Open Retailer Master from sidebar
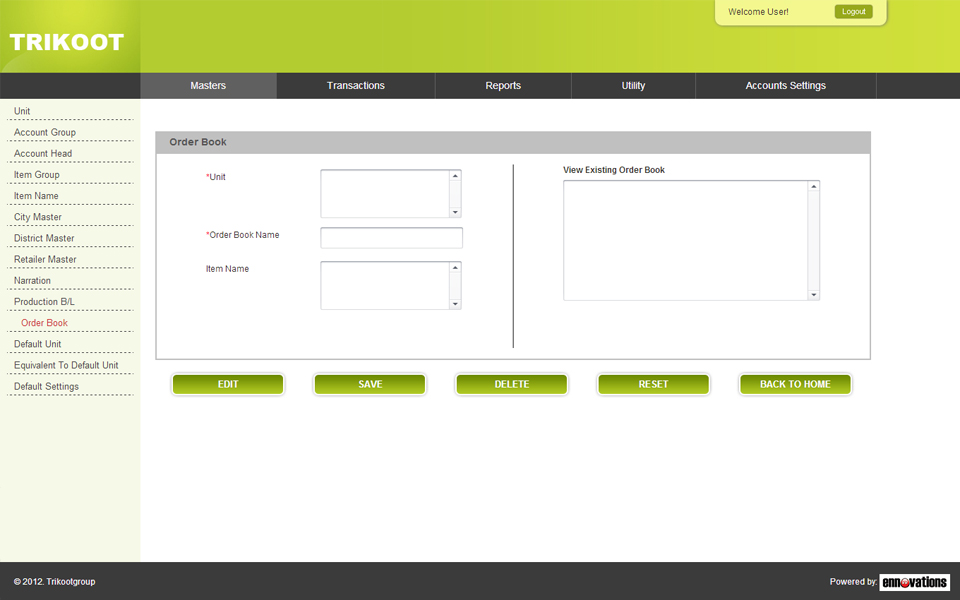Image resolution: width=960 pixels, height=600 pixels. tap(45, 260)
